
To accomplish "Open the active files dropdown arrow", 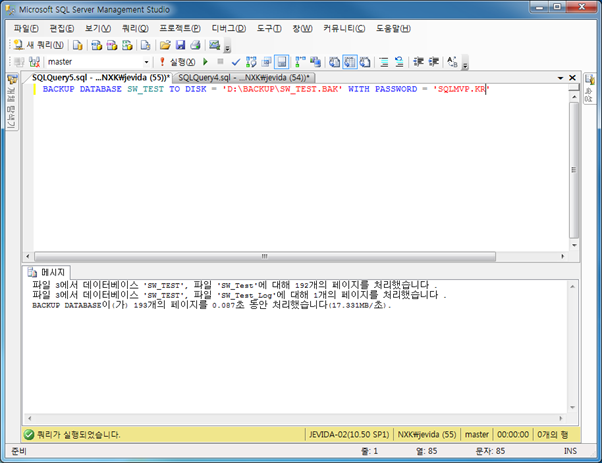I will click(560, 78).
